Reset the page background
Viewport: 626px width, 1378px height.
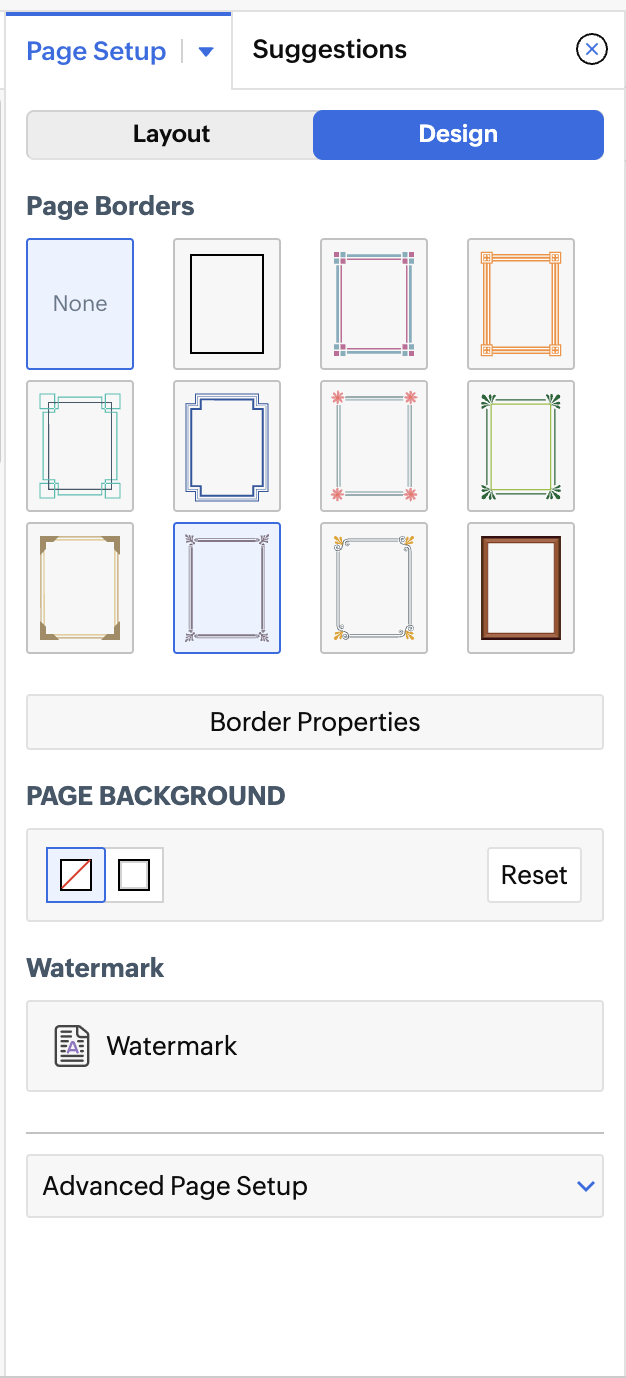534,875
